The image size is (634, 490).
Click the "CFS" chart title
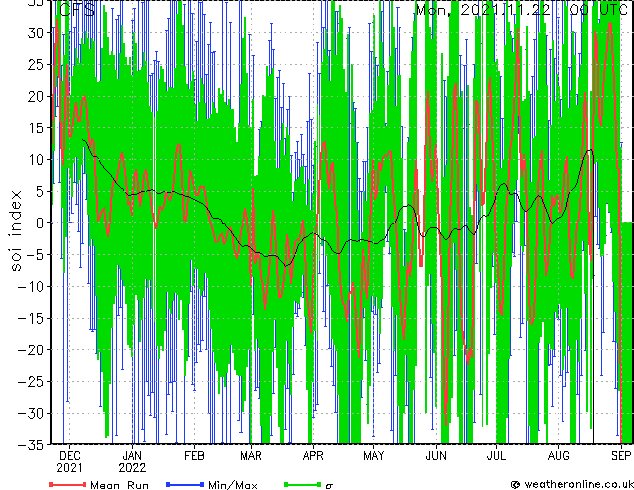coord(77,10)
